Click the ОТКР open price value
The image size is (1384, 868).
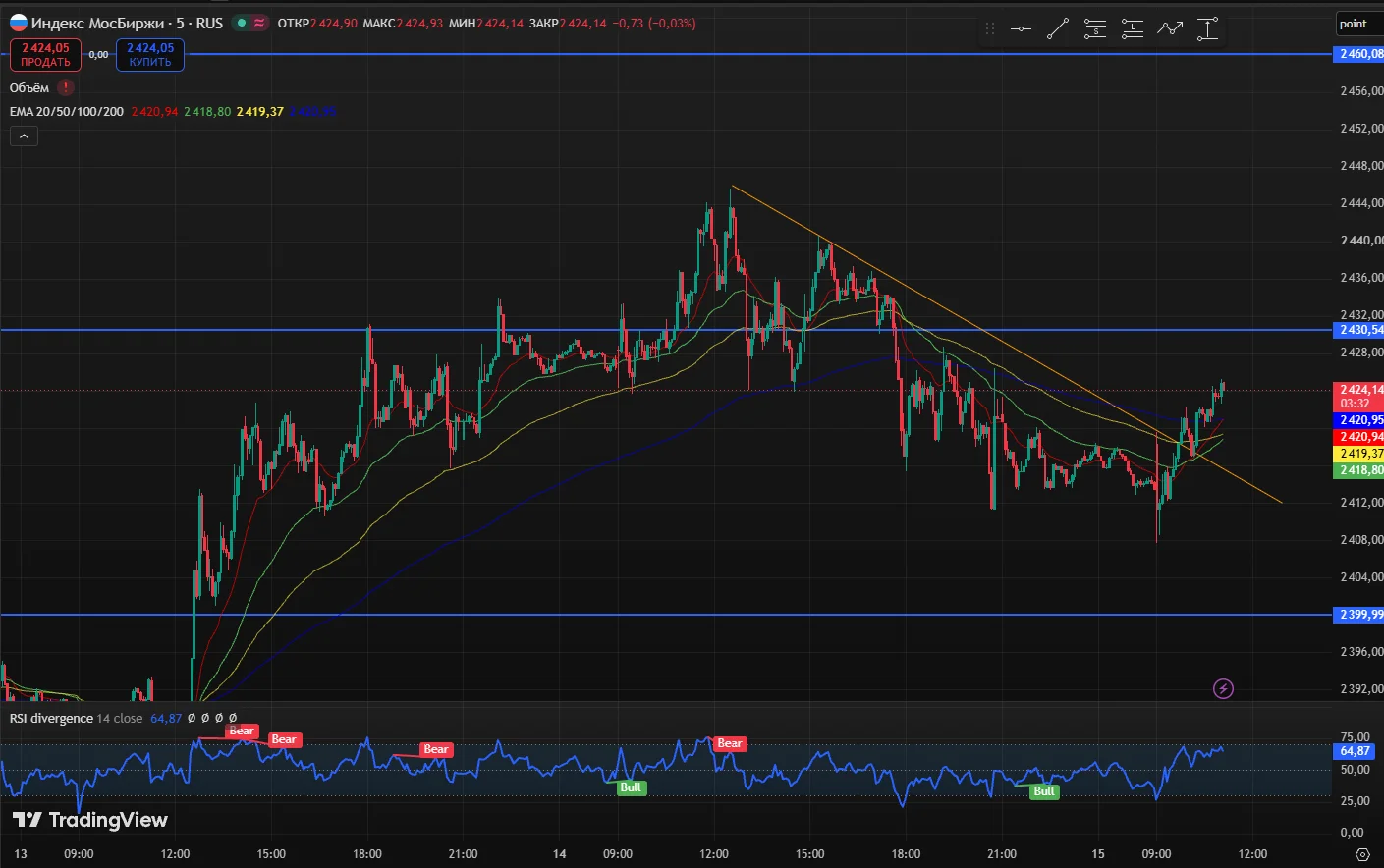click(334, 23)
